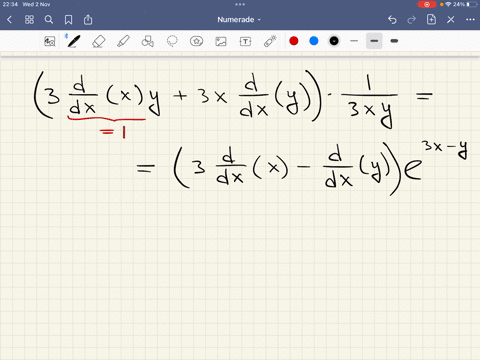Go back using the left chevron
The image size is (480, 360).
tap(9, 20)
